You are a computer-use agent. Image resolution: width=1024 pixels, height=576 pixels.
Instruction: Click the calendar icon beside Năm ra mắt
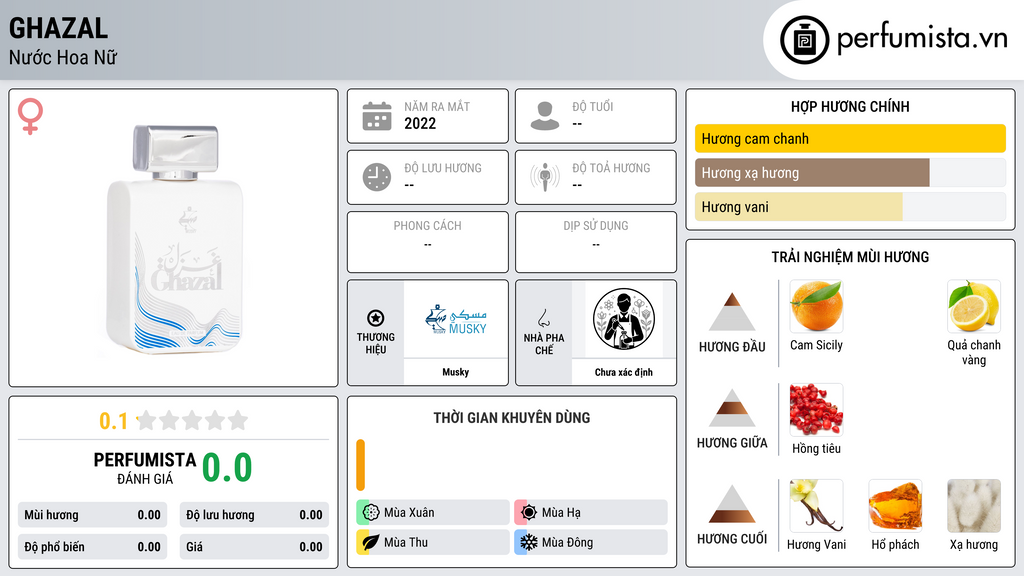(x=377, y=116)
